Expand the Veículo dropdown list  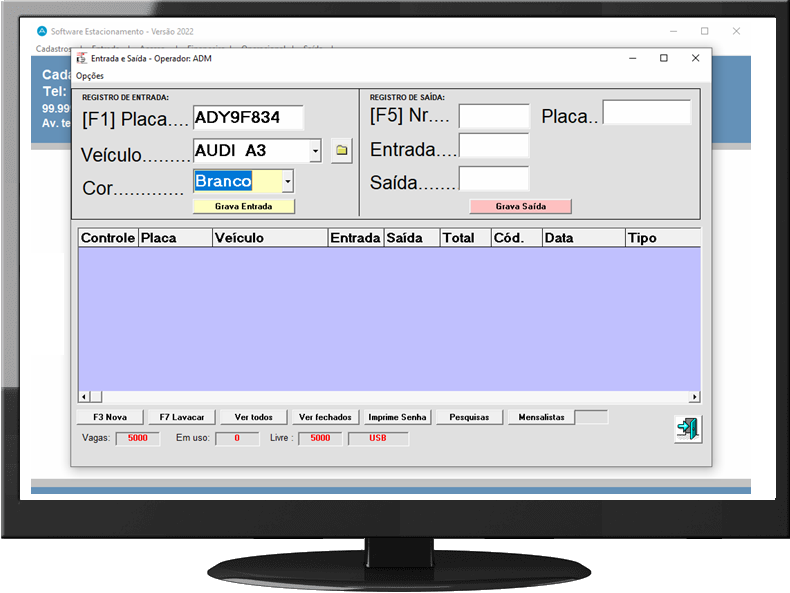(x=315, y=151)
